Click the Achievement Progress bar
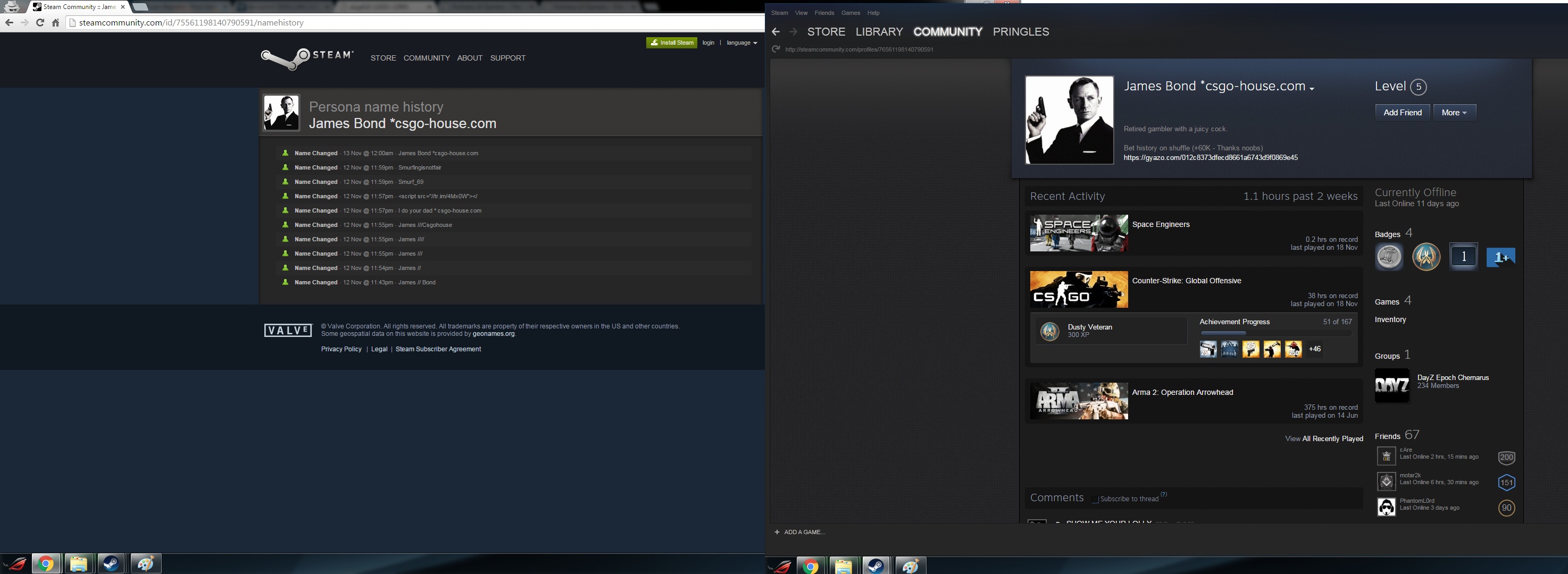The width and height of the screenshot is (1568, 574). pyautogui.click(x=1275, y=333)
